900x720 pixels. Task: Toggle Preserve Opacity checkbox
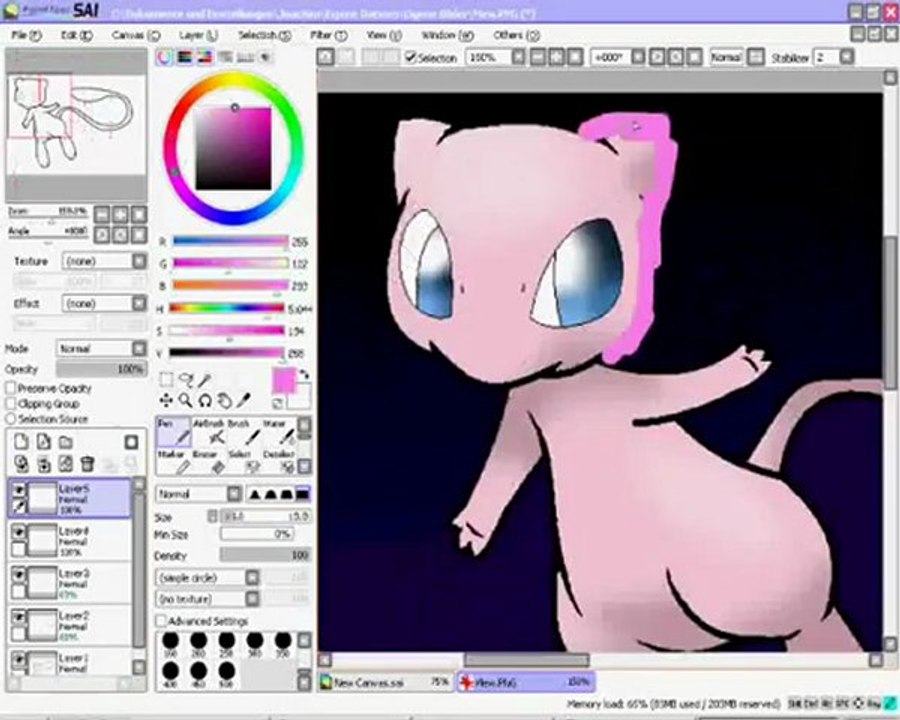(x=10, y=389)
